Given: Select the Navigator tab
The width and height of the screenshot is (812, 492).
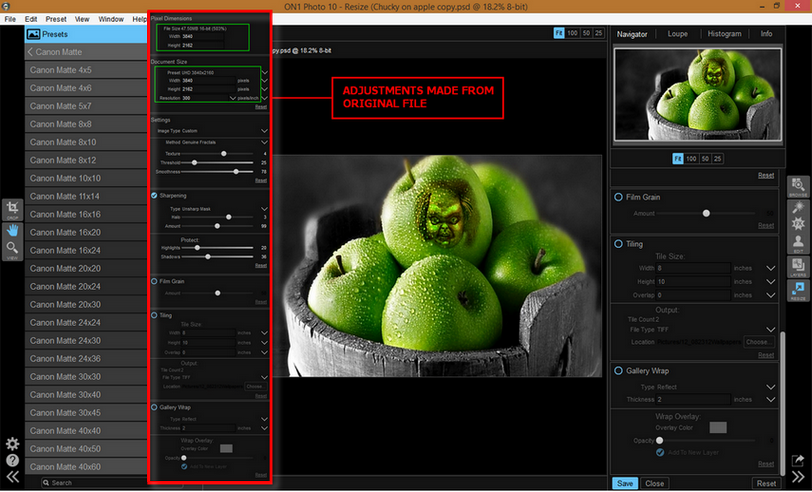Looking at the screenshot, I should 632,34.
